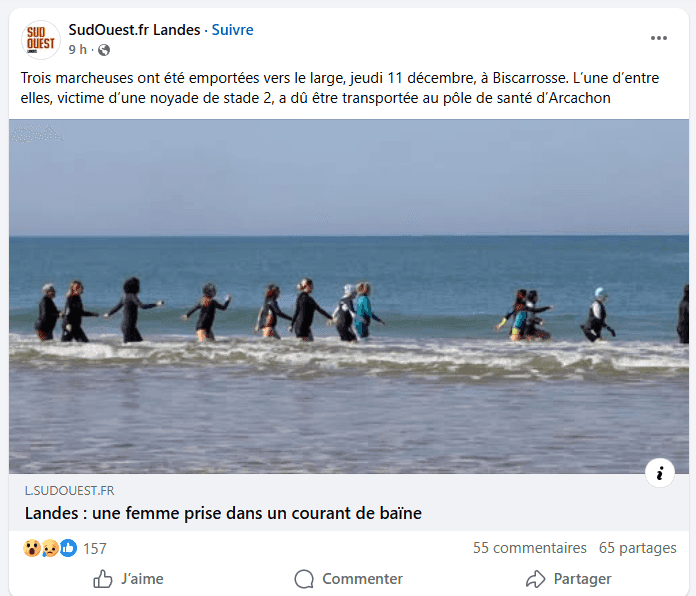This screenshot has height=596, width=696.
Task: Open headline 'Landes : une femme prise'
Action: coord(223,513)
